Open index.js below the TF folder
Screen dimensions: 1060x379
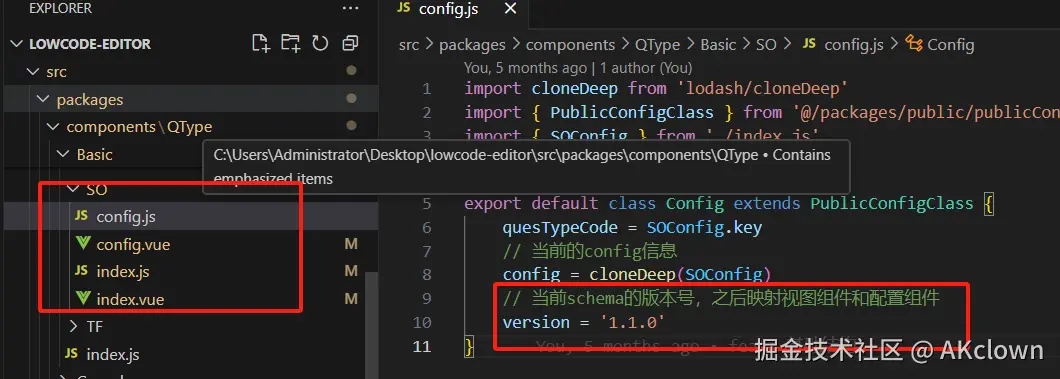[113, 355]
